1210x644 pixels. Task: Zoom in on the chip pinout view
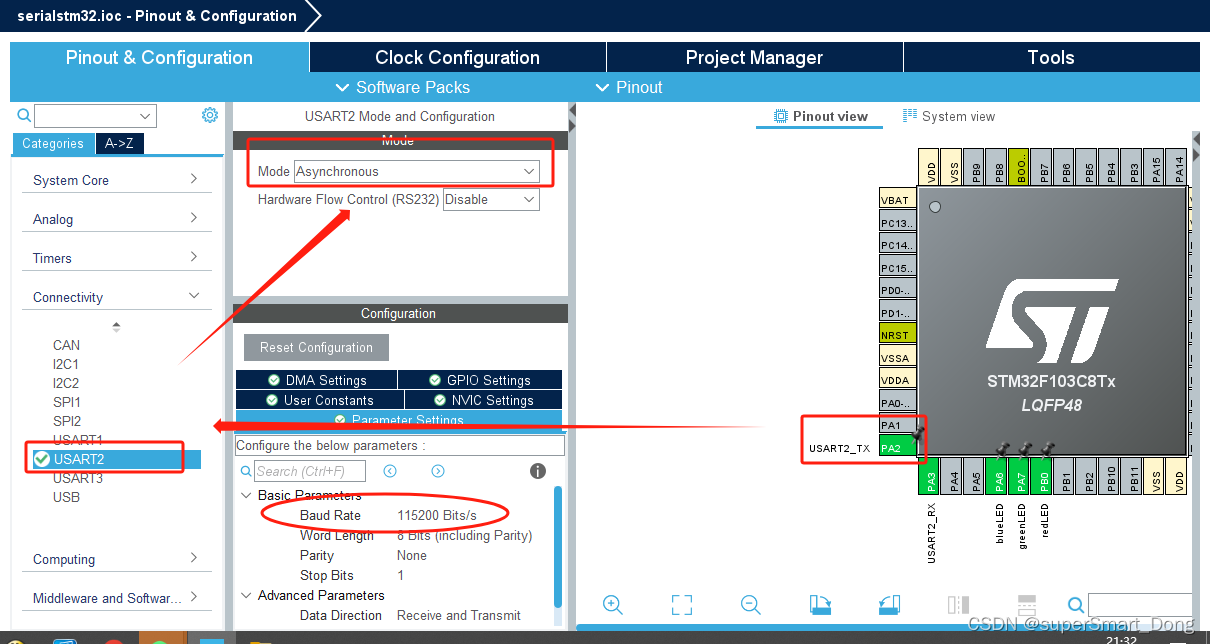click(x=613, y=604)
